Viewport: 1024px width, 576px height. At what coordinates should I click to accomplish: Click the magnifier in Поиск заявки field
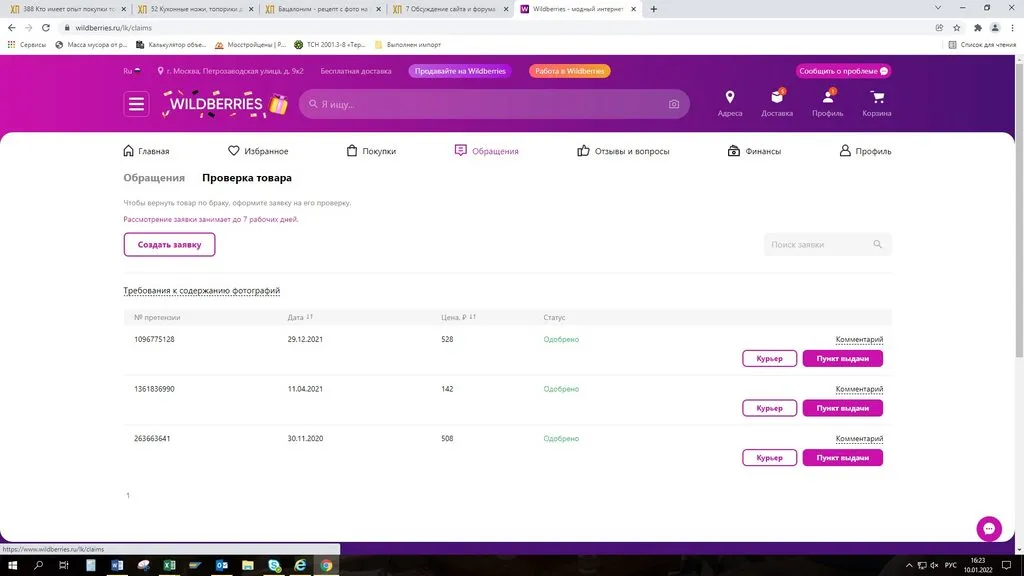pos(878,245)
